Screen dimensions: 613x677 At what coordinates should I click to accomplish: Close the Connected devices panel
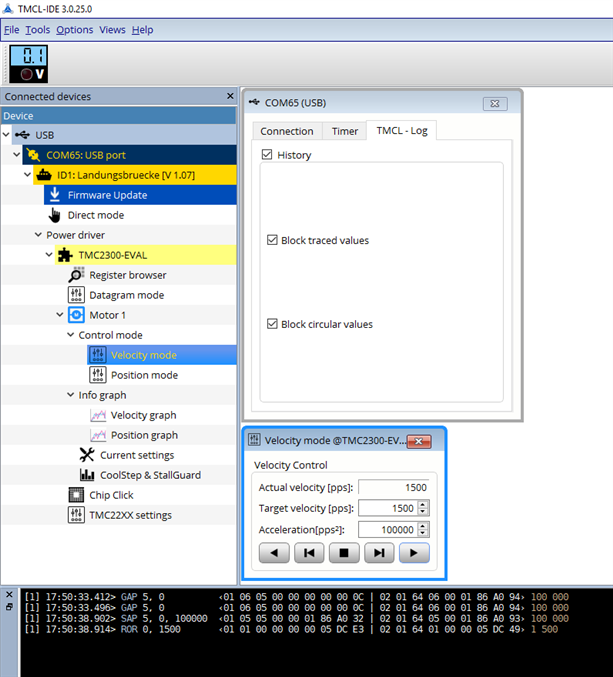(x=230, y=96)
